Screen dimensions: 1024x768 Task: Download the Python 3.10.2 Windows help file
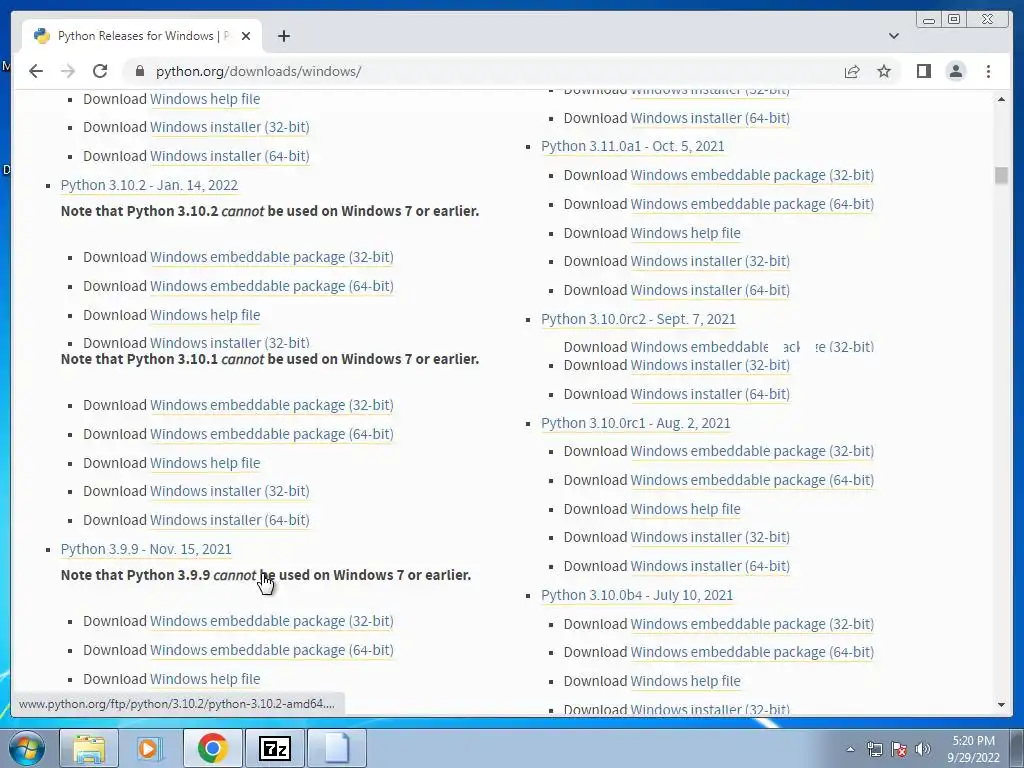click(x=205, y=315)
